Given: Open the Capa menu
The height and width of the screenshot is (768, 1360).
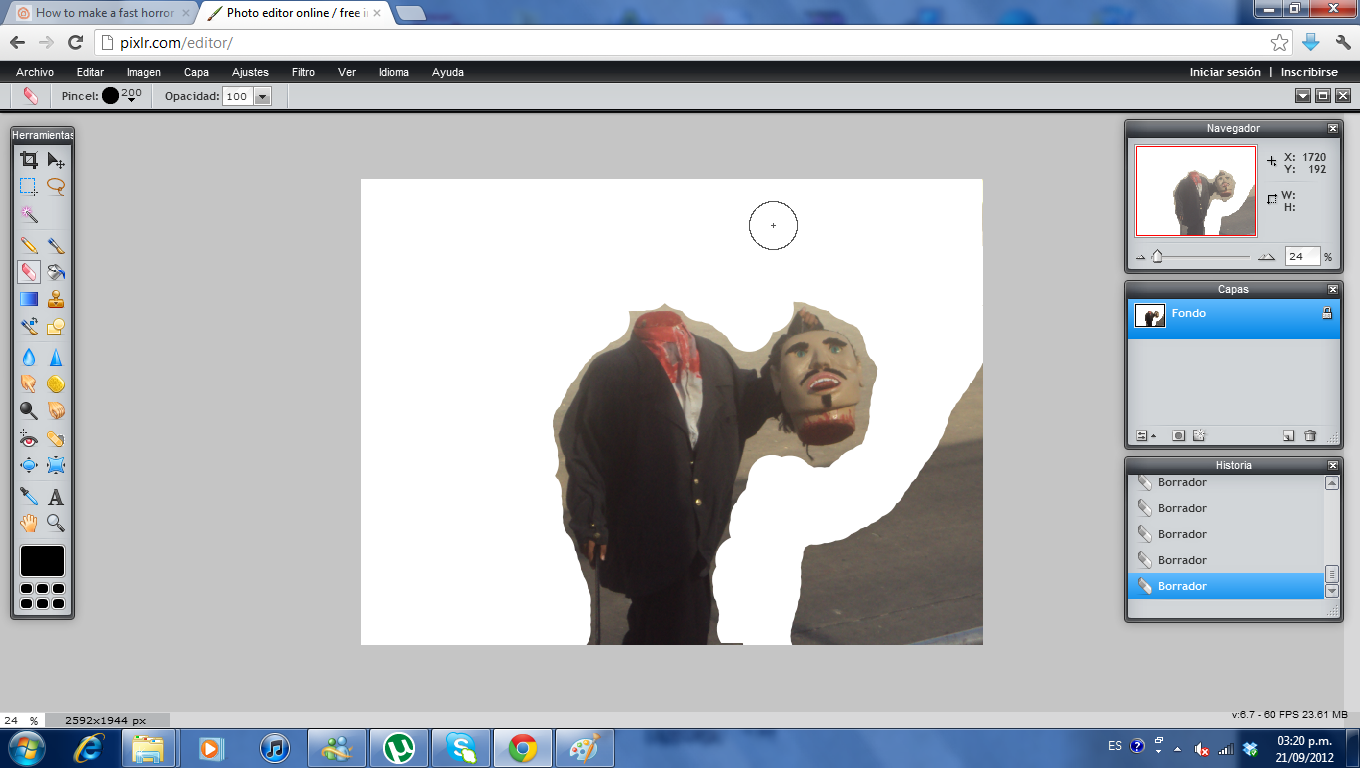Looking at the screenshot, I should [196, 72].
